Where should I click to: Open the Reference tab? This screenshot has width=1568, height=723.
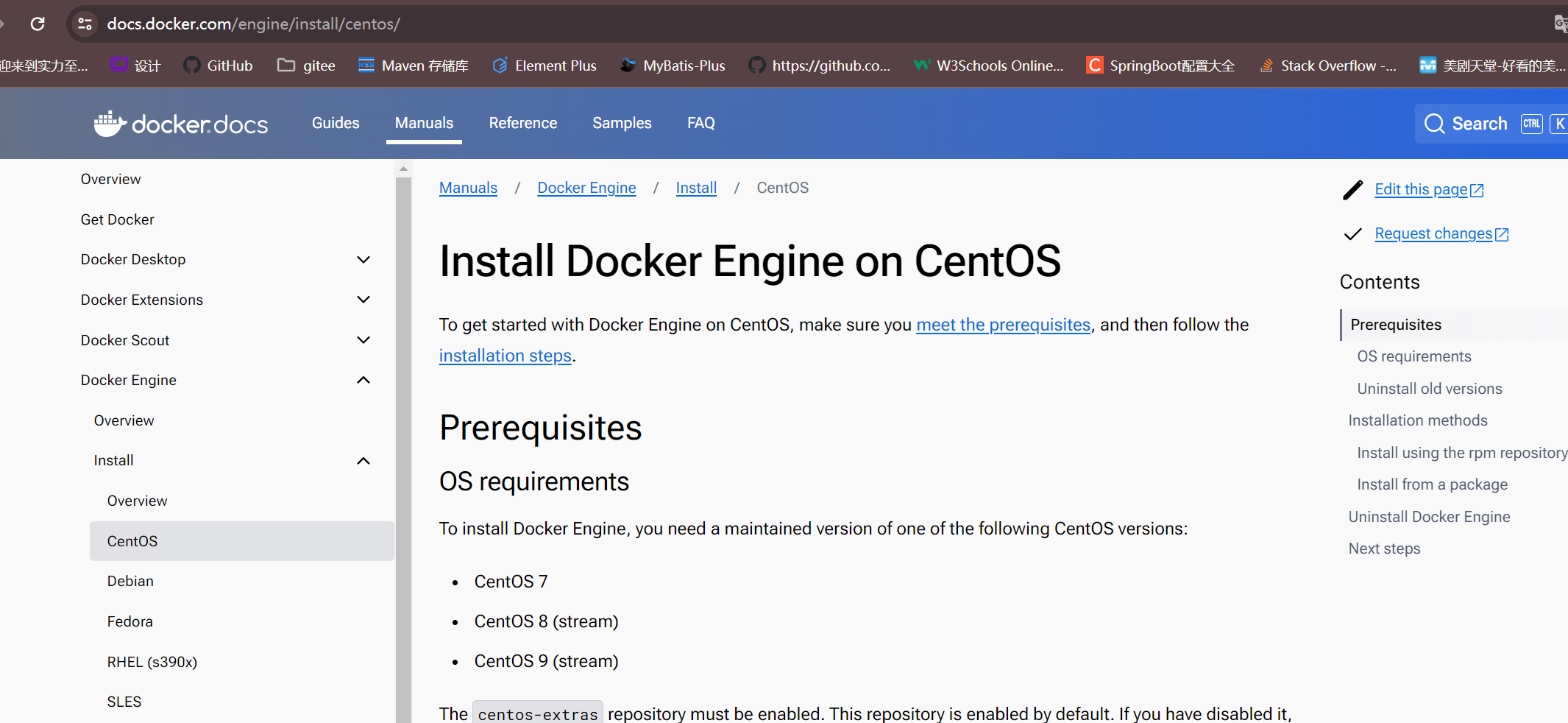coord(523,123)
